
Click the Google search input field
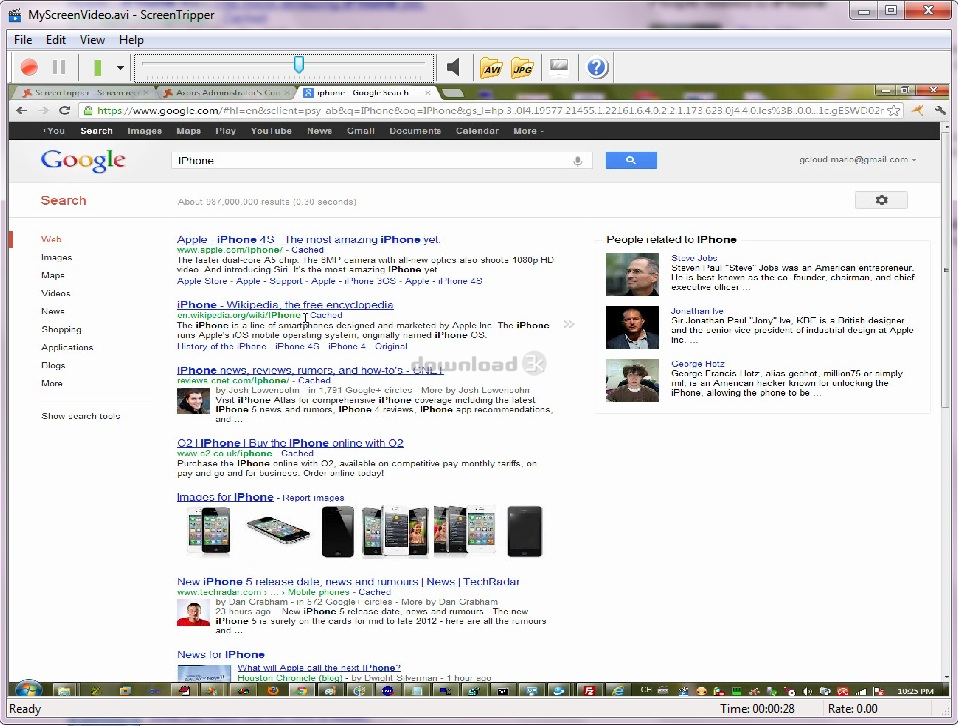click(370, 160)
